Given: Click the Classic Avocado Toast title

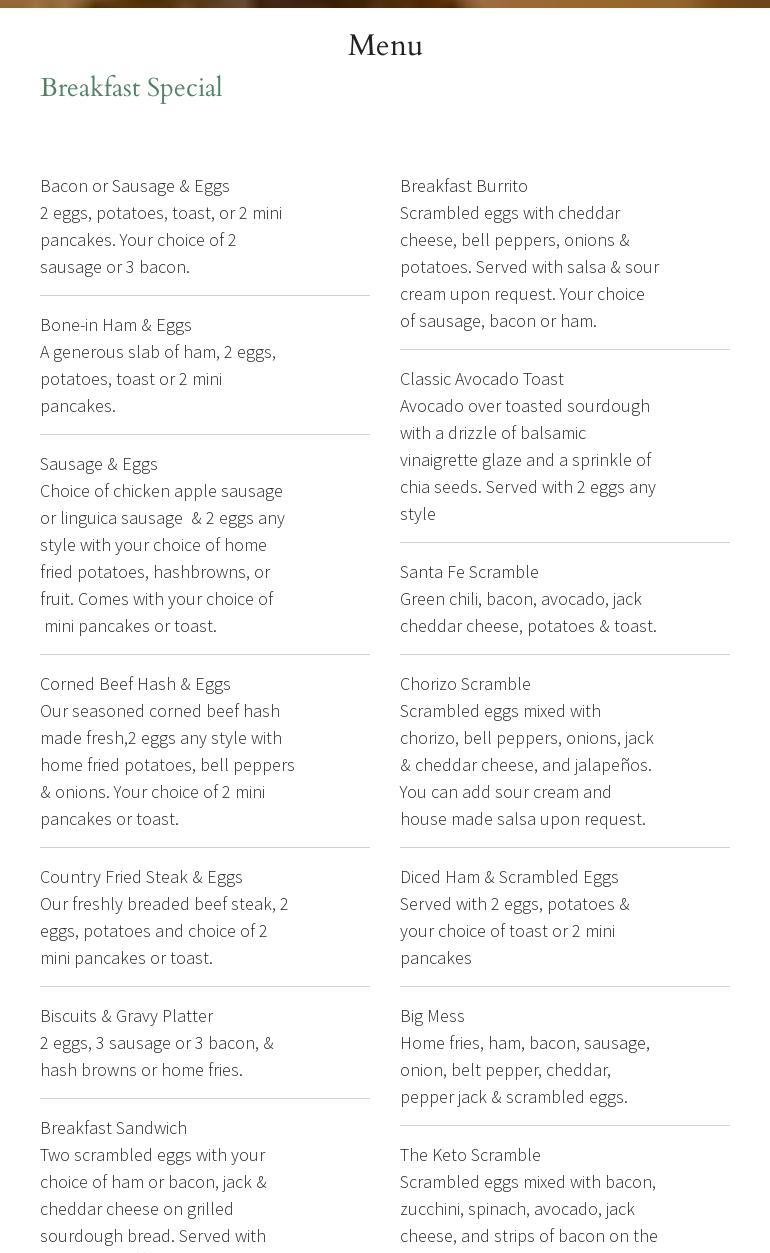Looking at the screenshot, I should click(x=482, y=379).
